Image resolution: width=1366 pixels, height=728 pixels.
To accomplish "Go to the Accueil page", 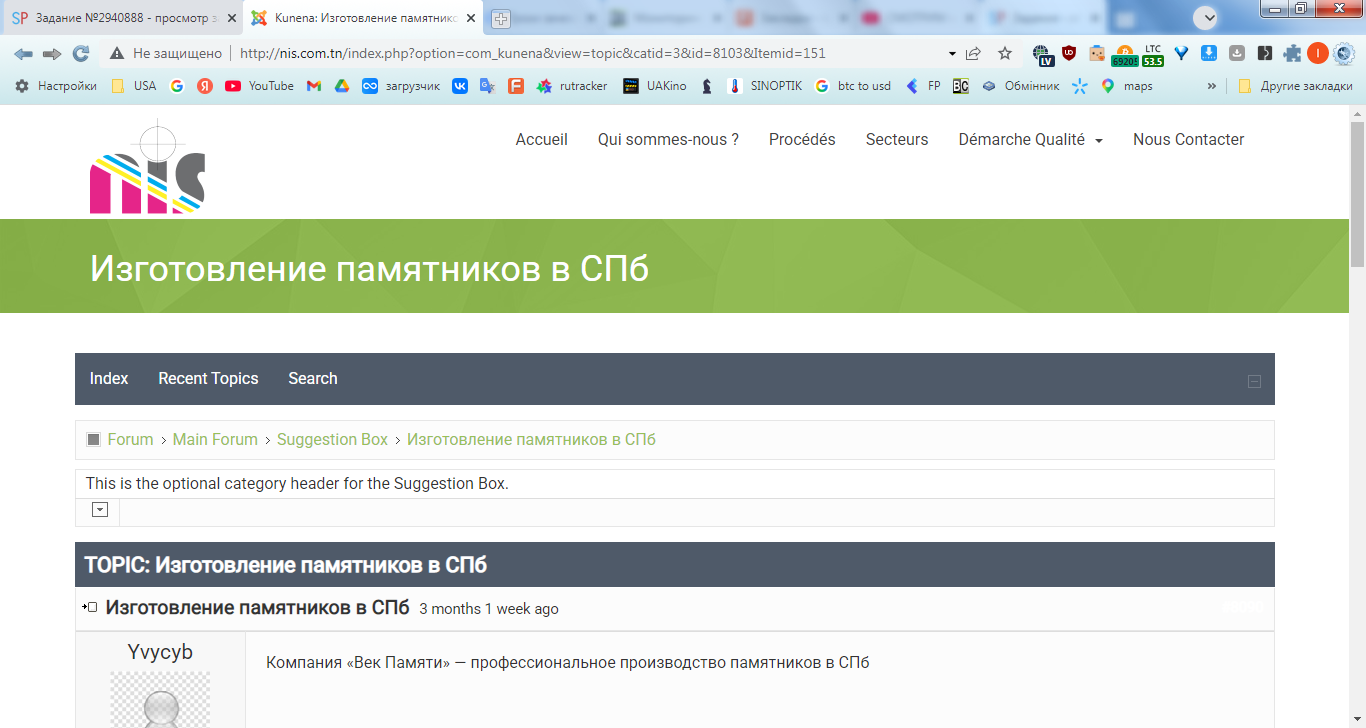I will (542, 140).
